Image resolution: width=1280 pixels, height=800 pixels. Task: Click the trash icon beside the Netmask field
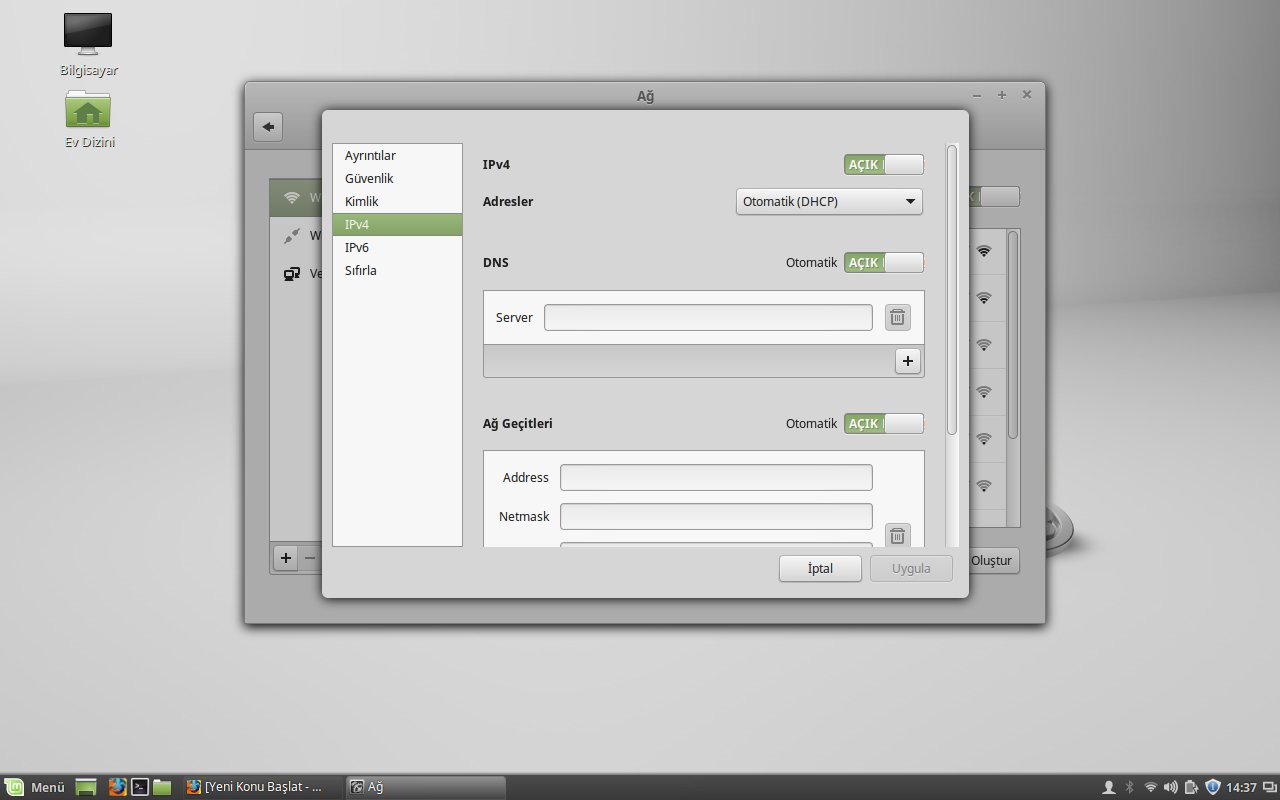[898, 536]
